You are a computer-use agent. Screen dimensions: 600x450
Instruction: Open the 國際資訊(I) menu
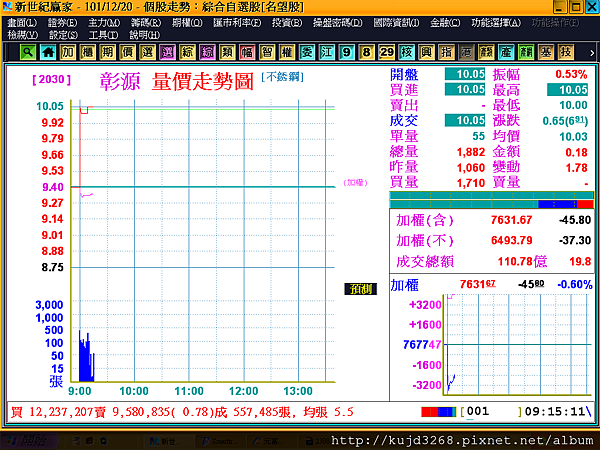[396, 23]
